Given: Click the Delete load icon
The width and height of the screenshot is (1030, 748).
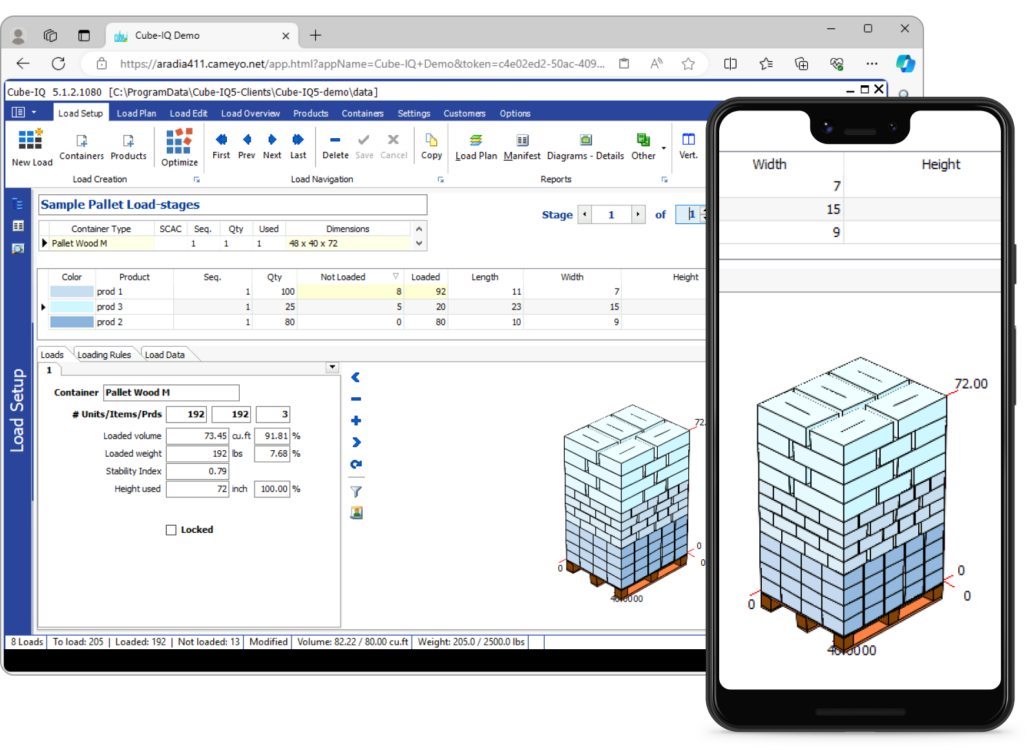Looking at the screenshot, I should coord(335,146).
